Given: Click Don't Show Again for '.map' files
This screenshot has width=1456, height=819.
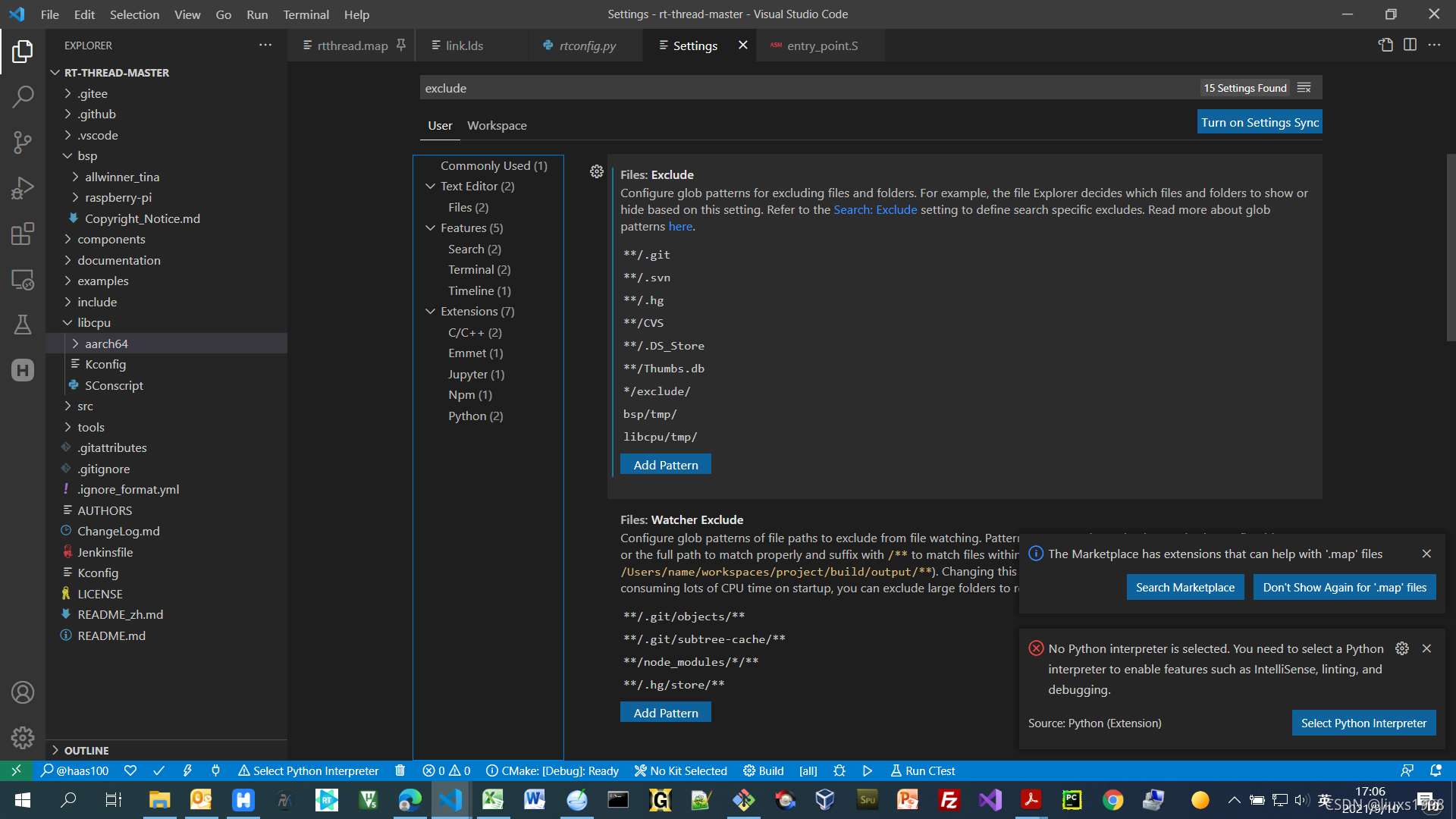Looking at the screenshot, I should tap(1345, 587).
